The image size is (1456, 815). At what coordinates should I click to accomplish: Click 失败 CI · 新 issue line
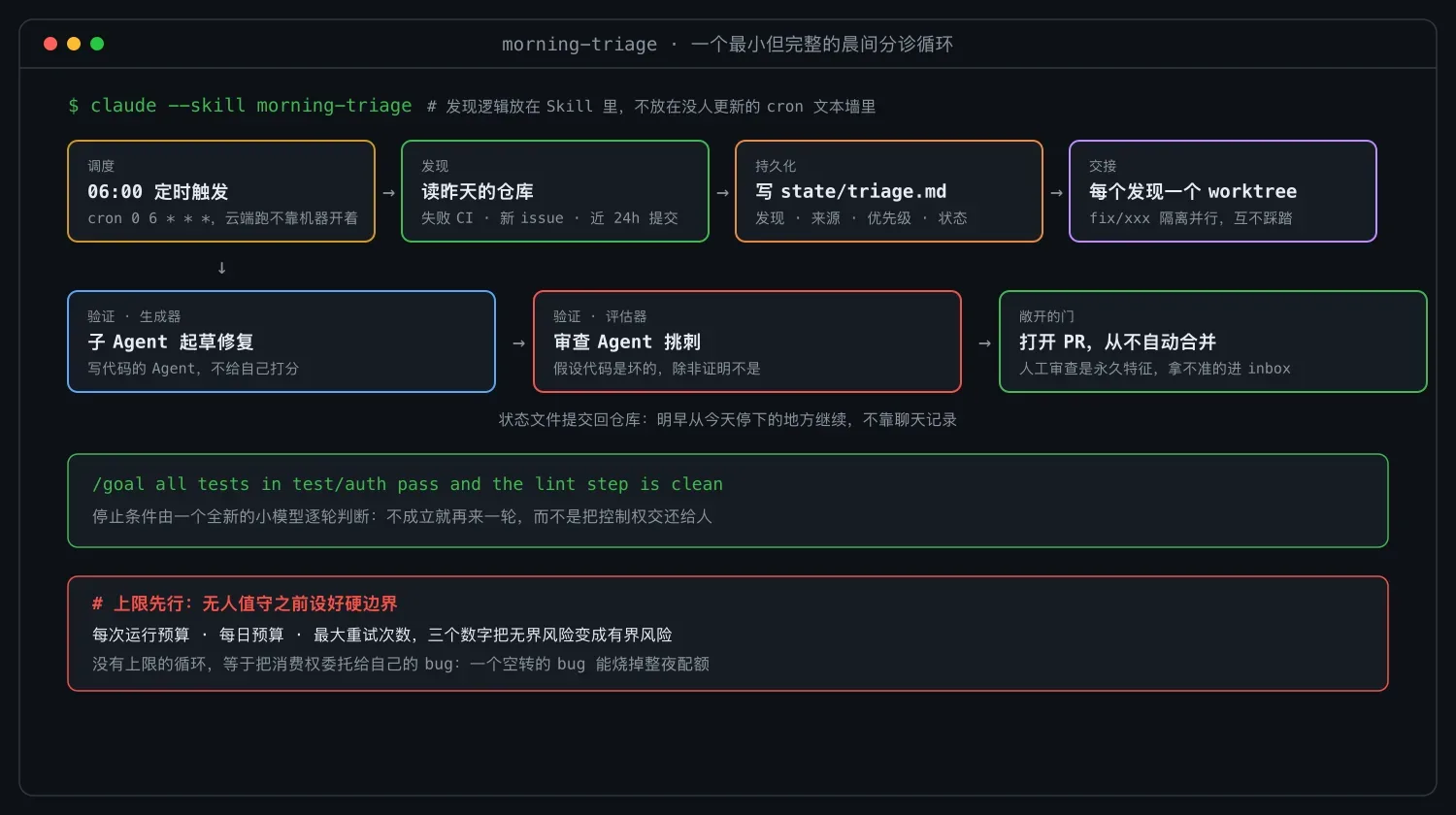point(549,218)
